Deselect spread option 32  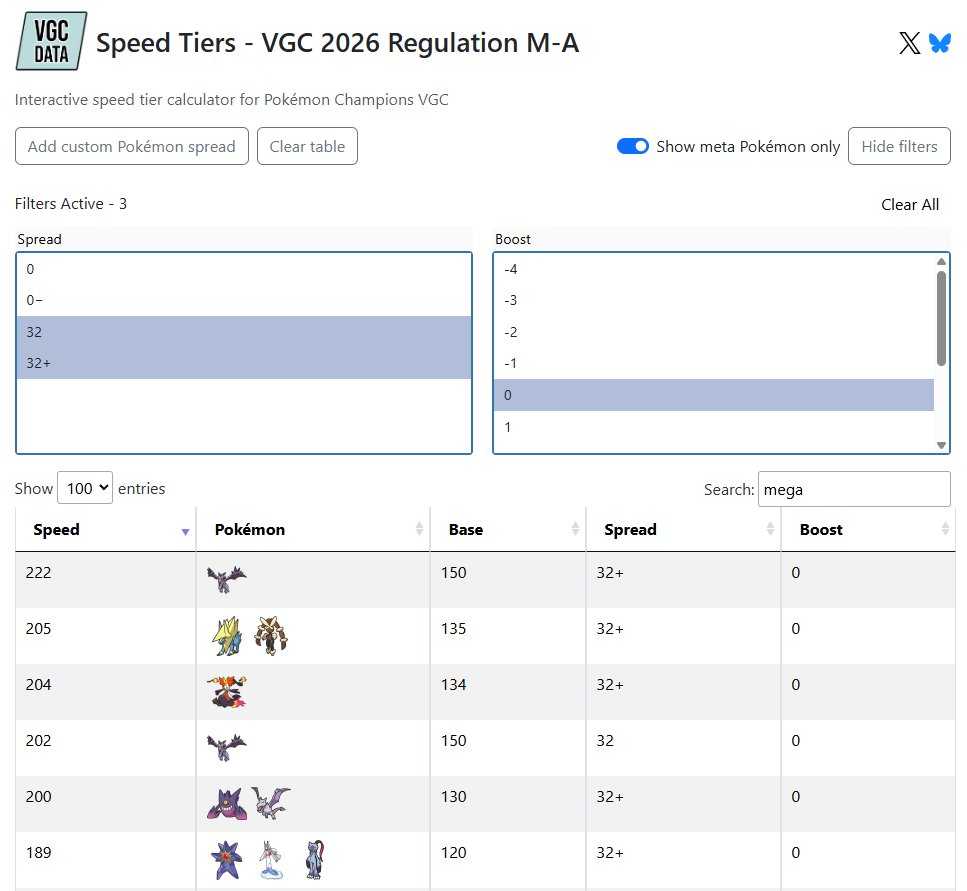tap(244, 332)
